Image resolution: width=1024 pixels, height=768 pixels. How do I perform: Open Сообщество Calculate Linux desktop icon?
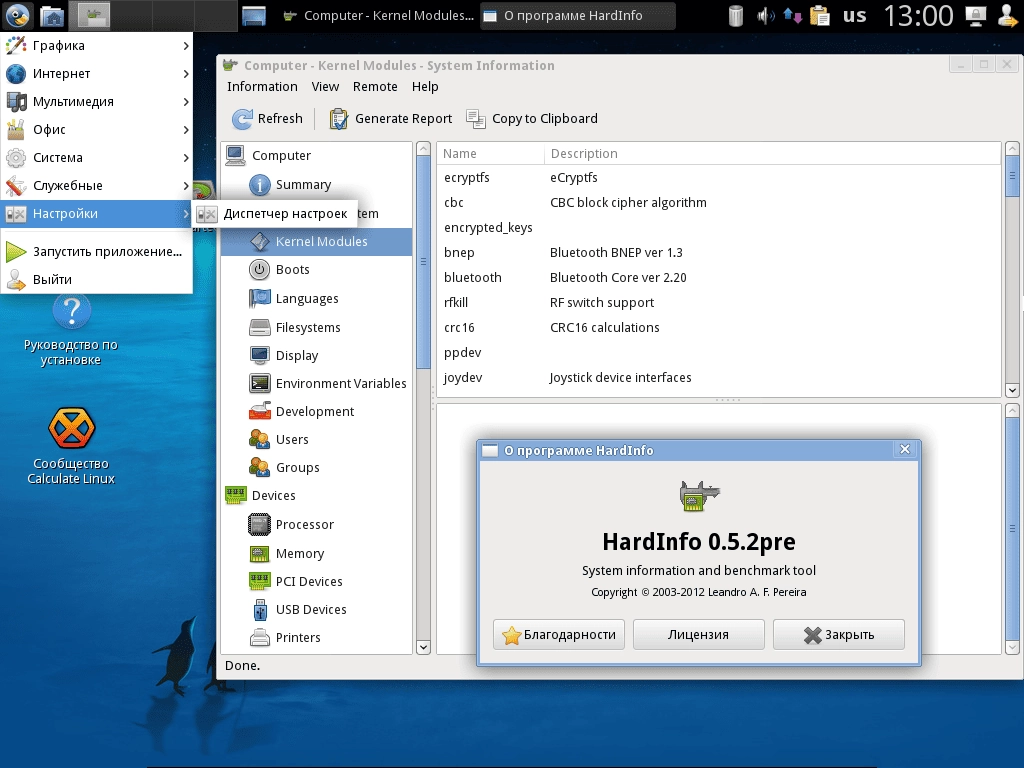tap(71, 446)
